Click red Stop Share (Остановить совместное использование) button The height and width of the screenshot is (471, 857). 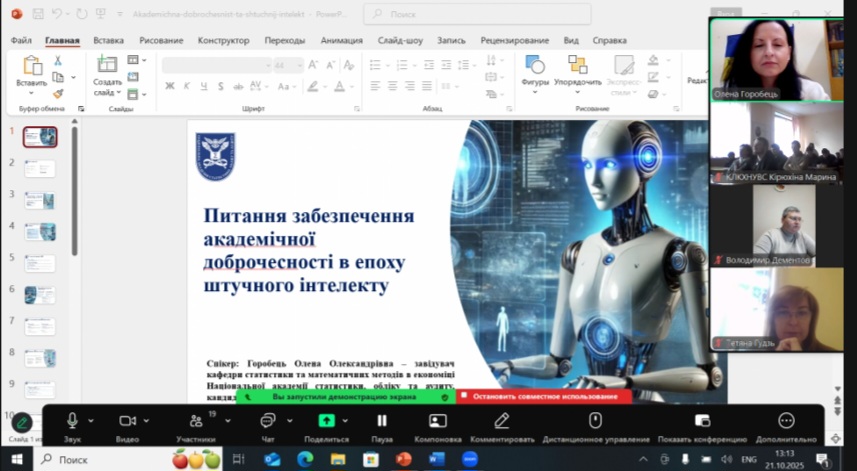pyautogui.click(x=545, y=396)
